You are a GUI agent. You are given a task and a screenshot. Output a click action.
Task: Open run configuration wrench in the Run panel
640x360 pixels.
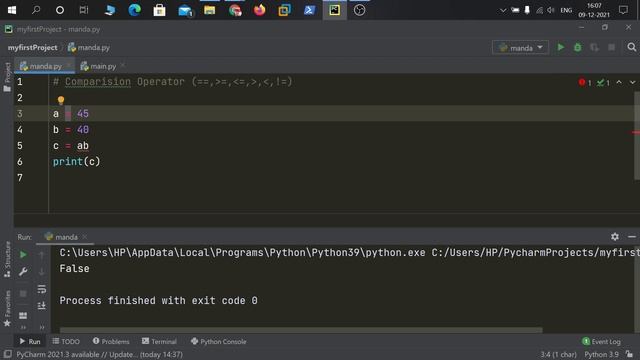[x=23, y=271]
